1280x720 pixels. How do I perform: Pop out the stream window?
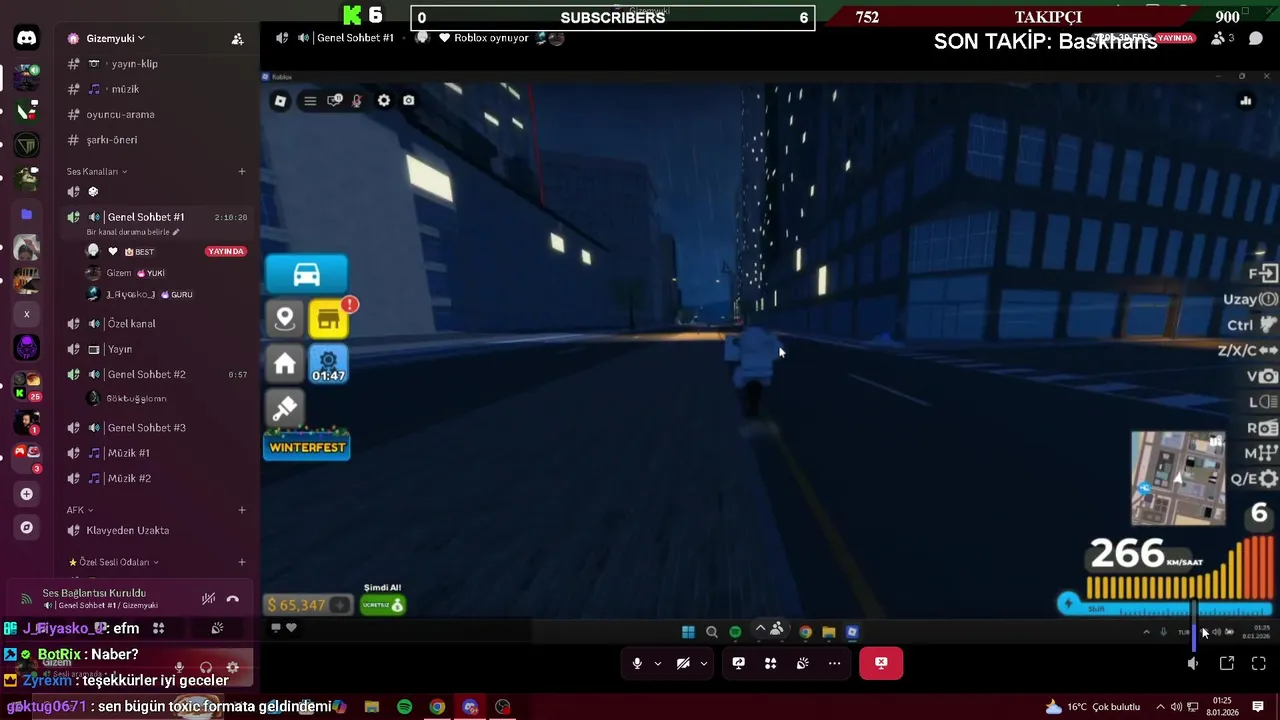click(x=1227, y=663)
